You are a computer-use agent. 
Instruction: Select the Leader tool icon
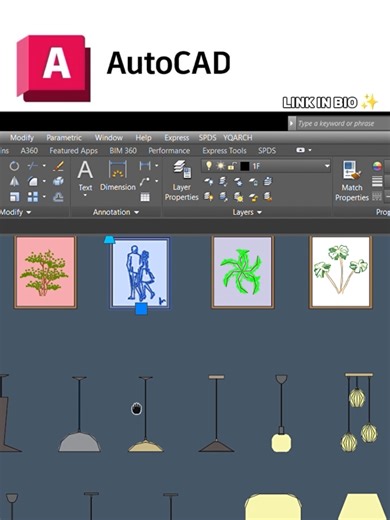point(145,181)
